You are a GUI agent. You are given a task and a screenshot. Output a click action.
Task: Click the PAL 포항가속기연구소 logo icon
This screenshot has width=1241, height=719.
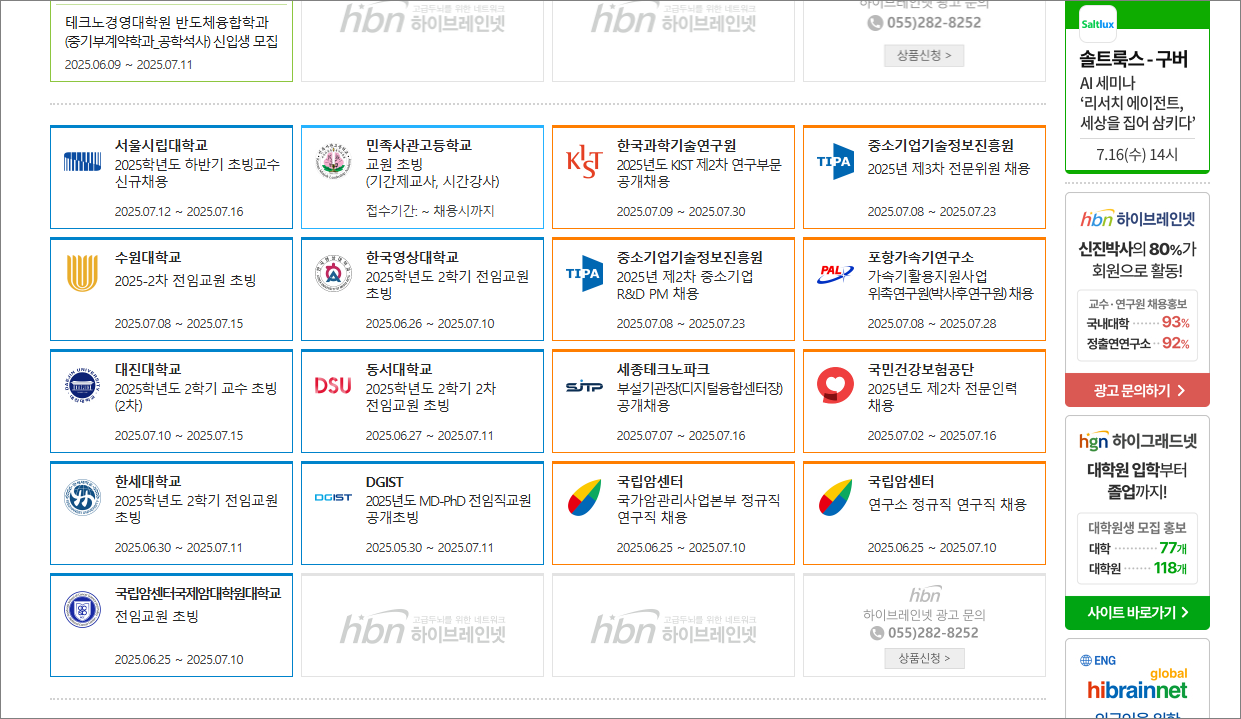pyautogui.click(x=835, y=273)
